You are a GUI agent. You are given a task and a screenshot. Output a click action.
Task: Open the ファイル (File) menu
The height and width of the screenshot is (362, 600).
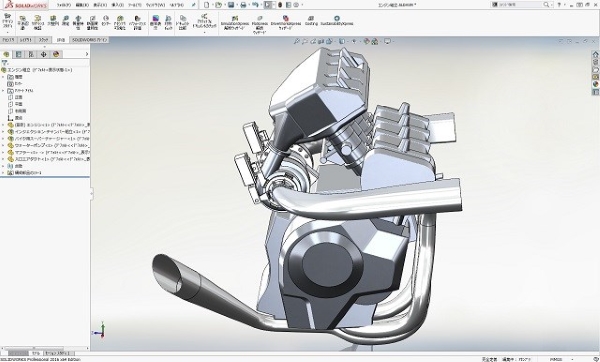point(64,5)
